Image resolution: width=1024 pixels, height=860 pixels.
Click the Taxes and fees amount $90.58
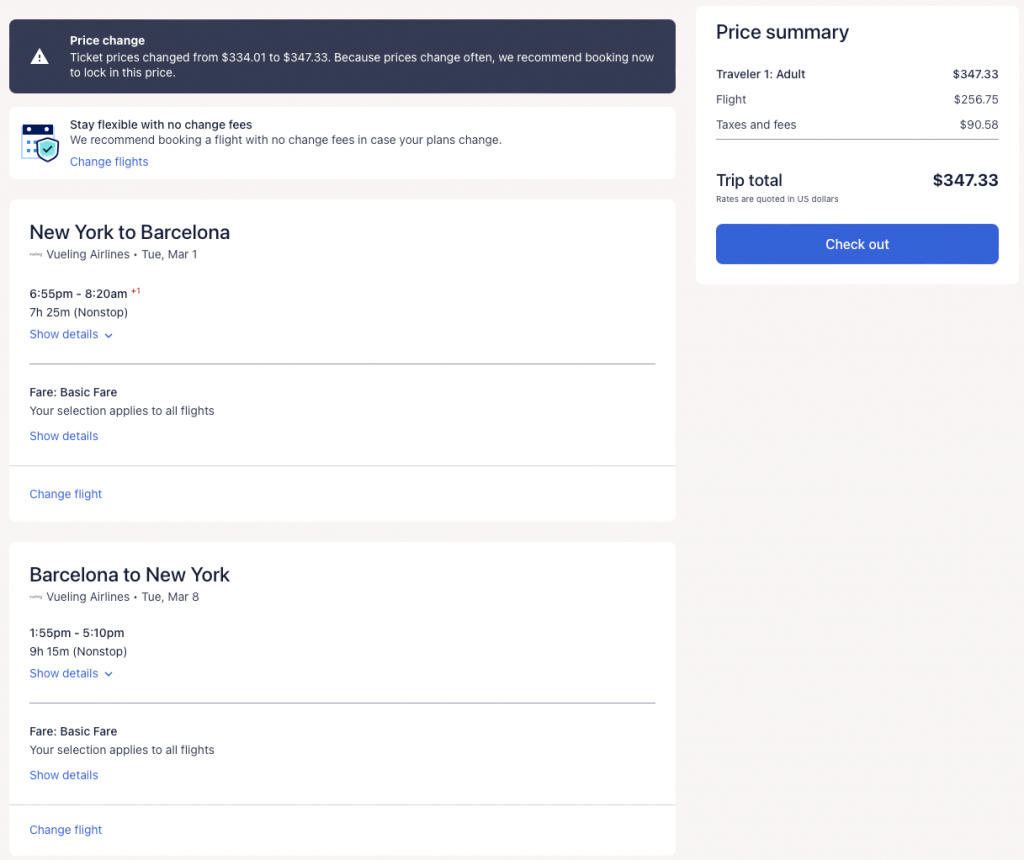click(978, 125)
